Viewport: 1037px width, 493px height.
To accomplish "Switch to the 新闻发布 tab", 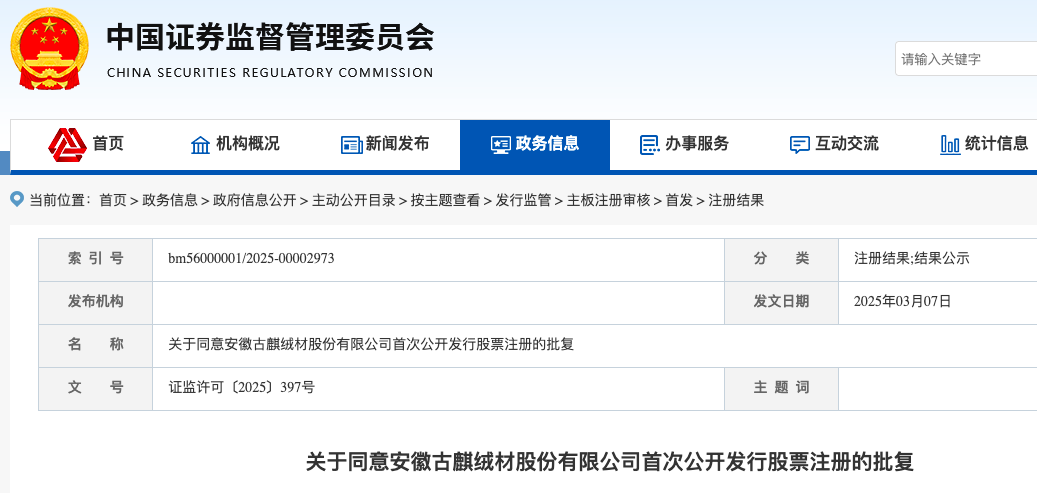I will 397,144.
